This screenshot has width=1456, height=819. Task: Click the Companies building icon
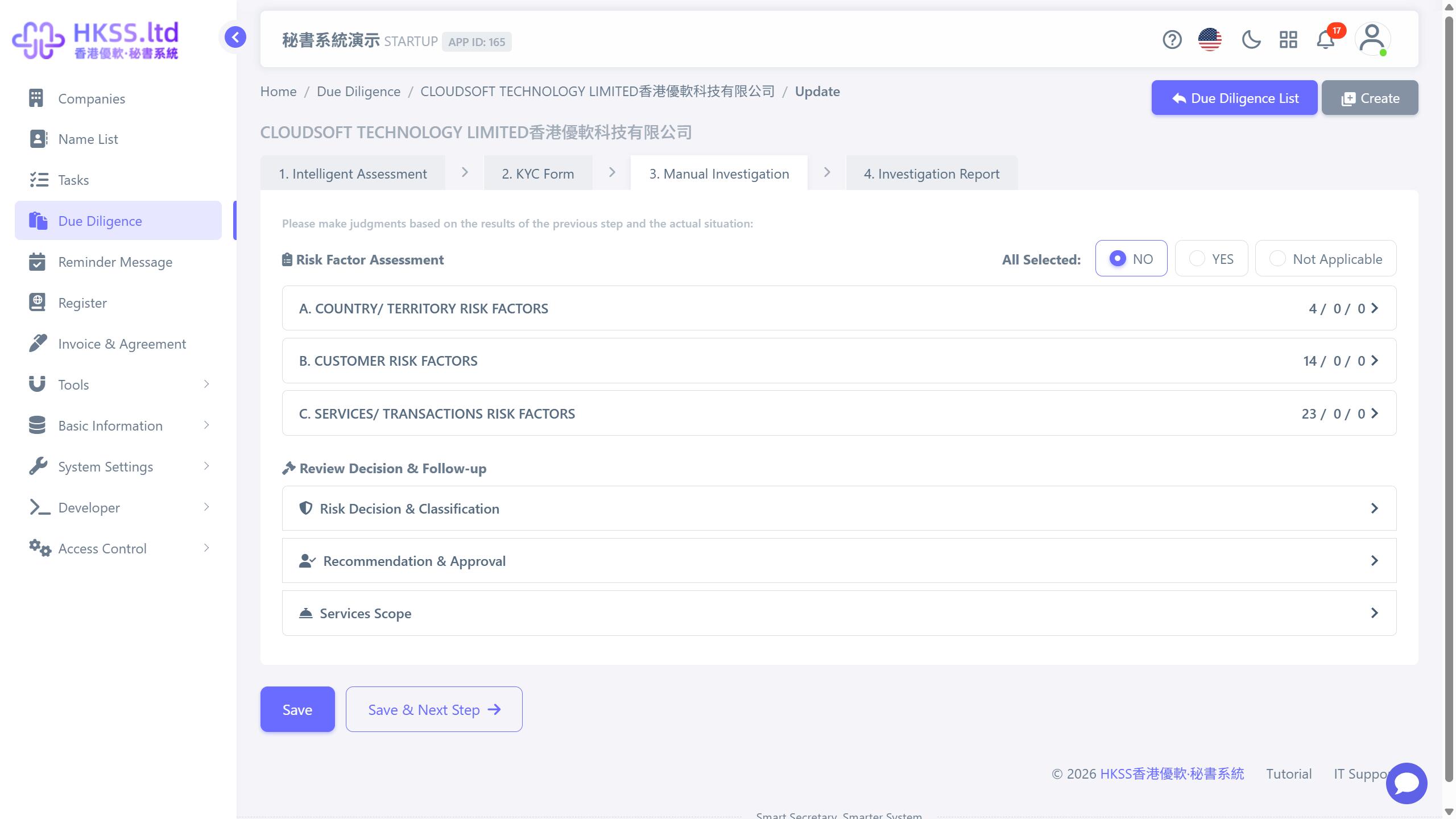pos(36,98)
